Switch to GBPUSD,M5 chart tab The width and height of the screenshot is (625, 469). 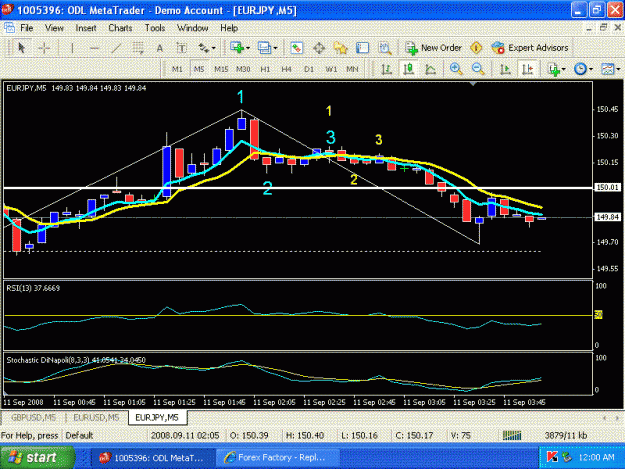[33, 418]
